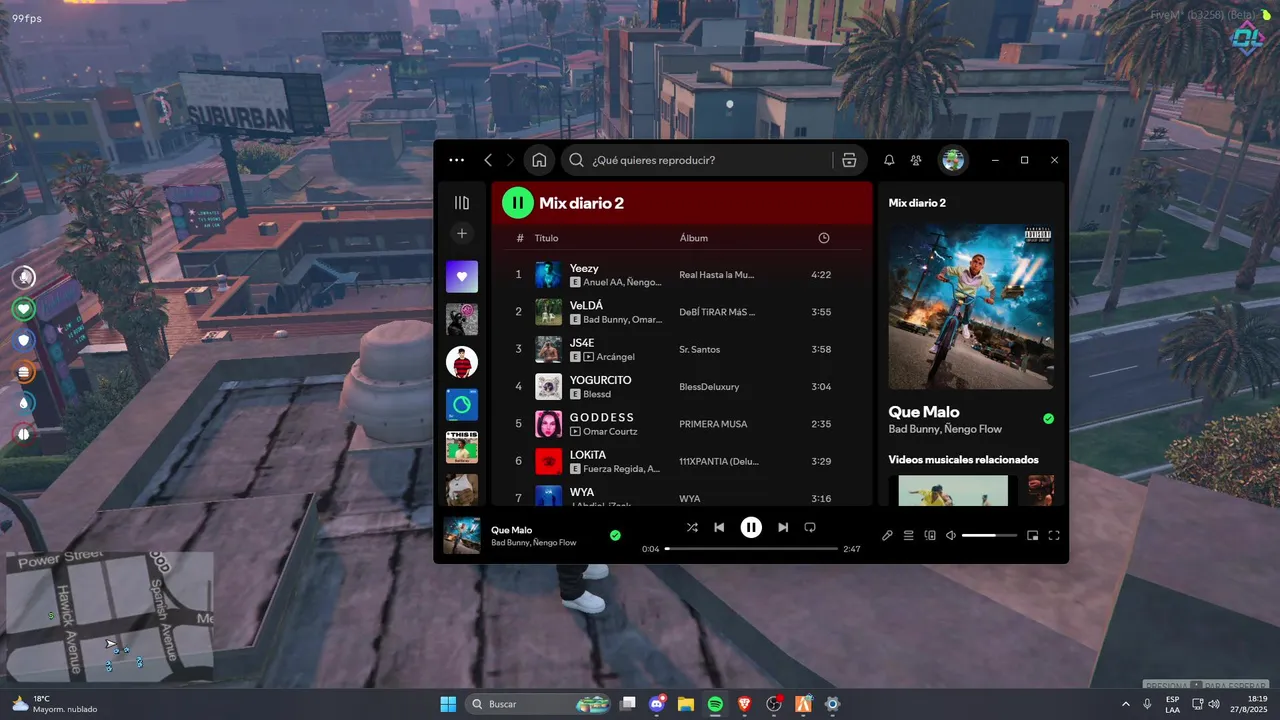Go forward with the right arrow in Spotify
This screenshot has width=1280, height=720.
coord(510,160)
